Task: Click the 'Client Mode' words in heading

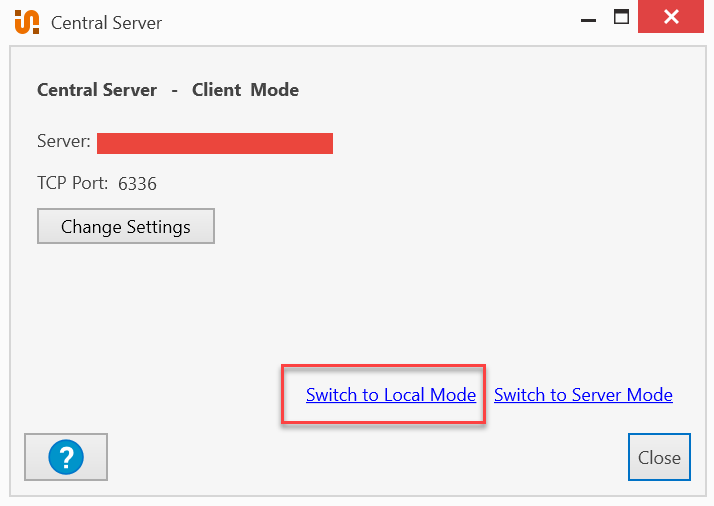Action: (x=246, y=90)
